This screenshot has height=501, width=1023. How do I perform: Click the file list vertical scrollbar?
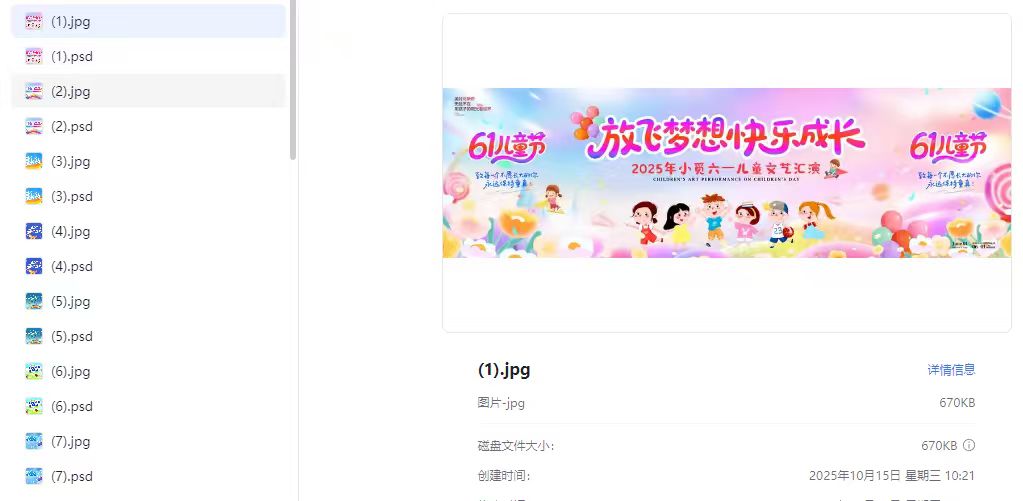pyautogui.click(x=293, y=78)
